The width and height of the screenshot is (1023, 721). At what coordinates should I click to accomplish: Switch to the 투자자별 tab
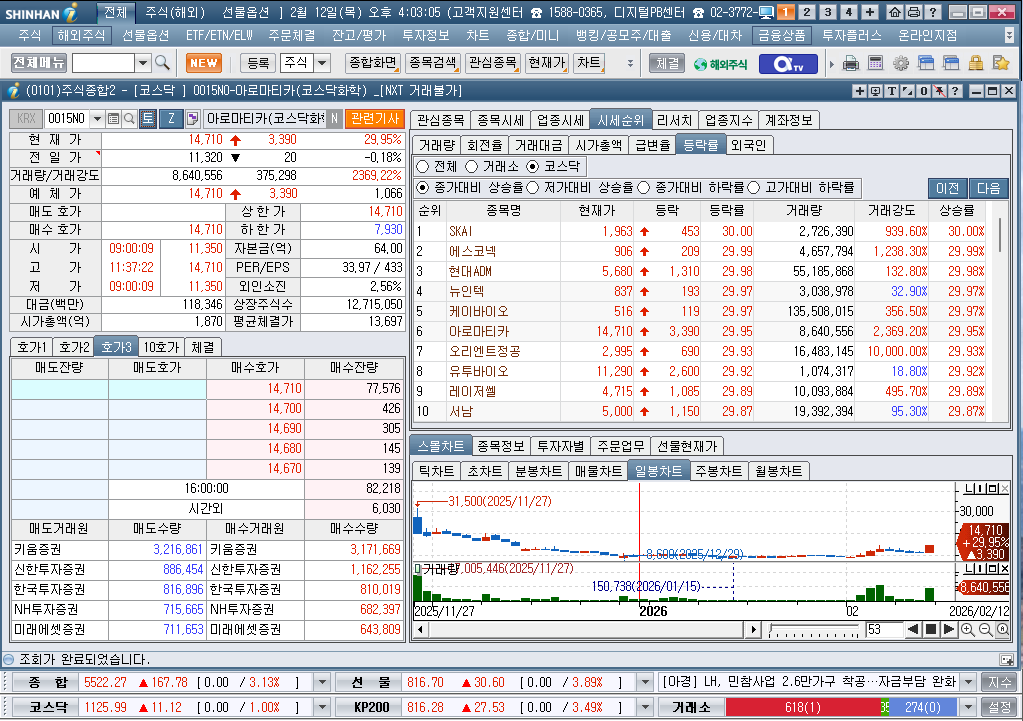pos(560,446)
